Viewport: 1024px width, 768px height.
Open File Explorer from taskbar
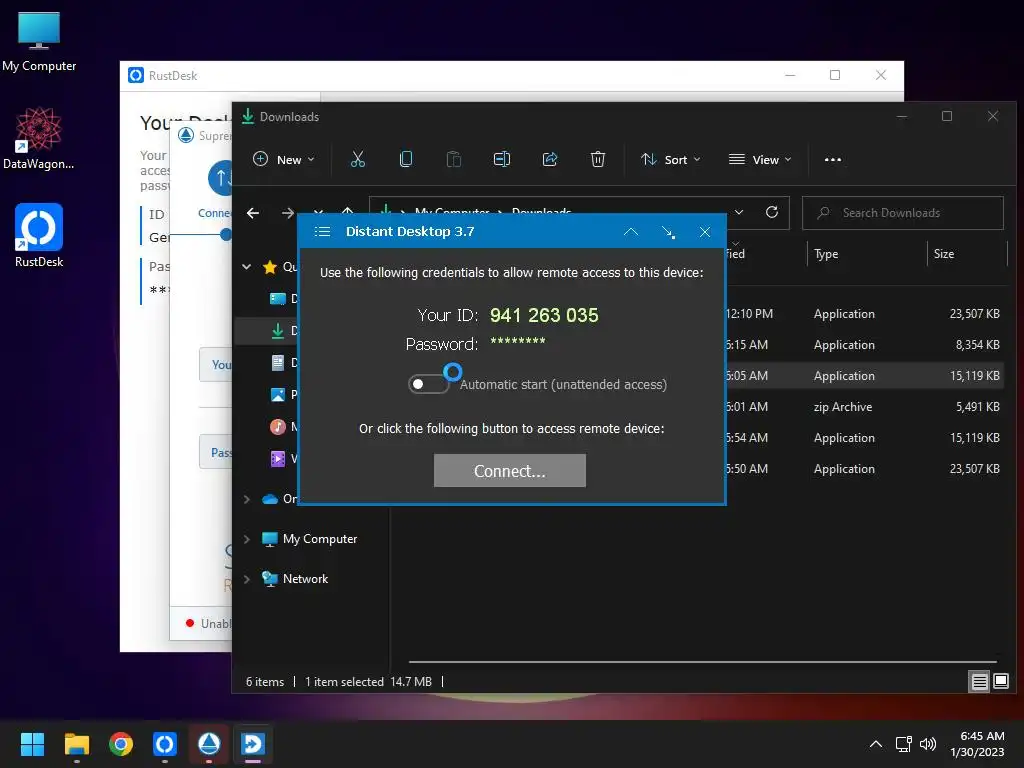tap(76, 744)
